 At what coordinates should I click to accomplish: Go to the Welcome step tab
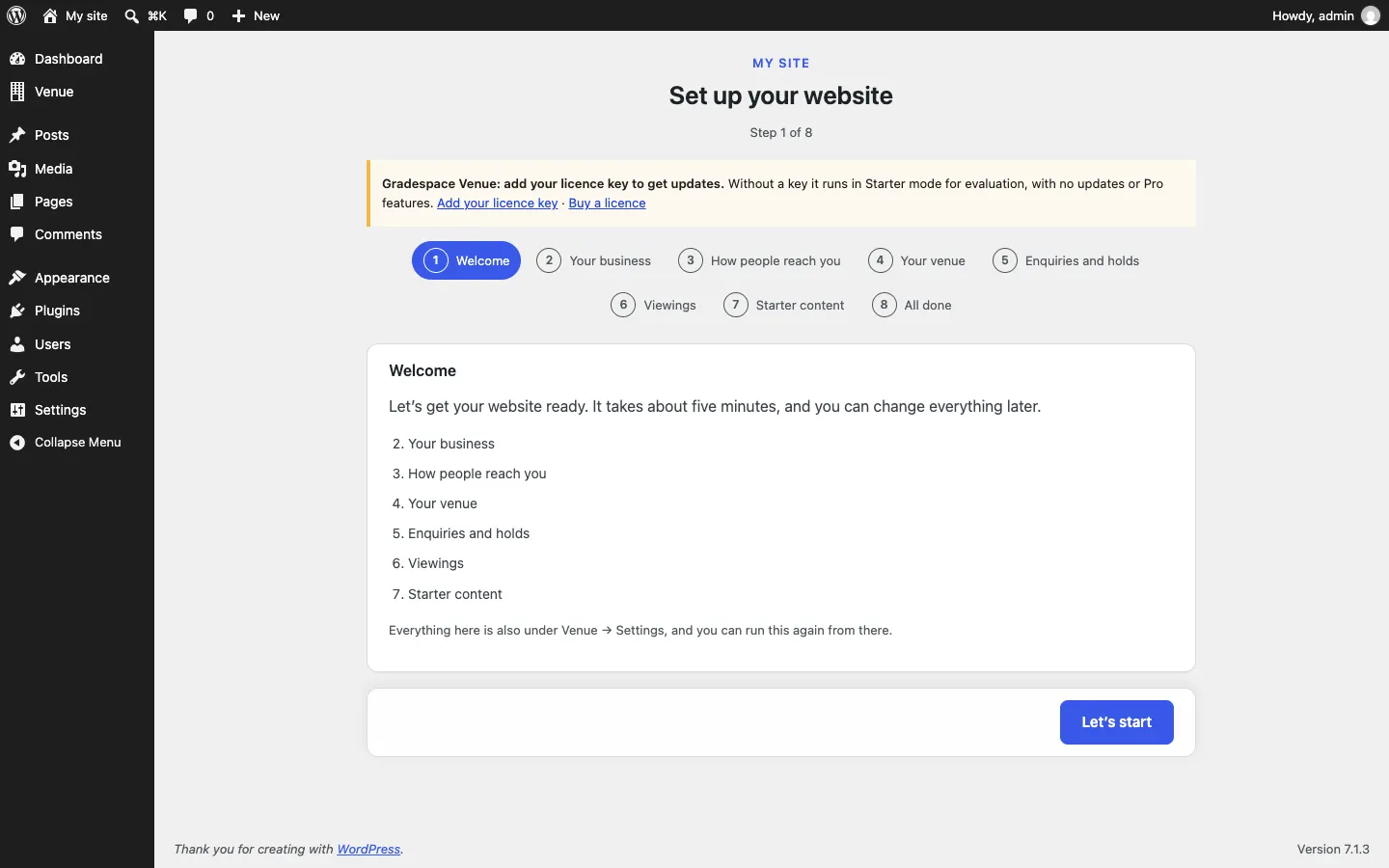point(467,260)
